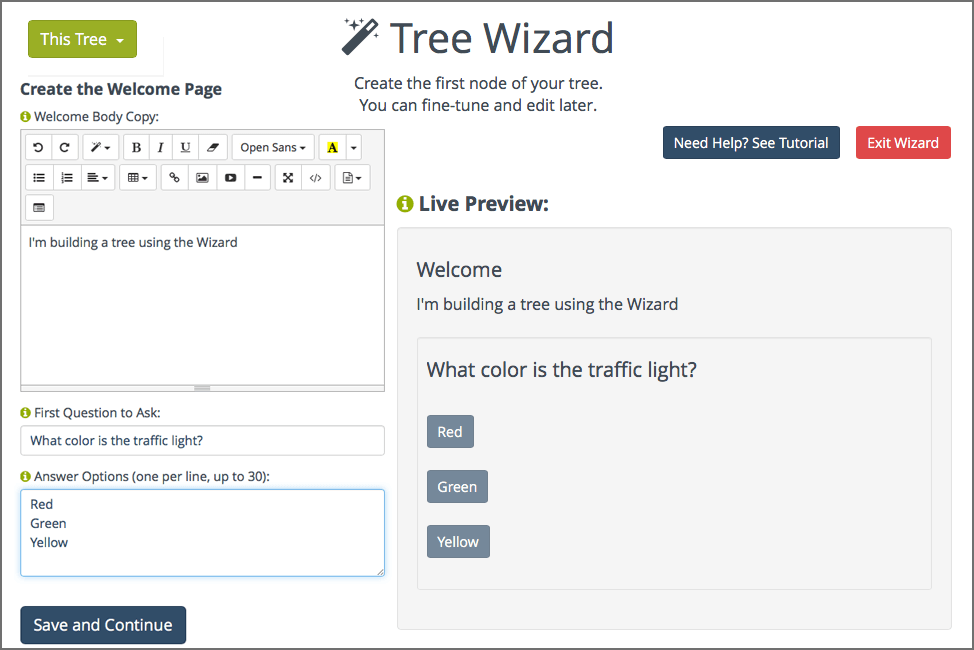This screenshot has height=650, width=974.
Task: Toggle italic formatting
Action: (x=160, y=147)
